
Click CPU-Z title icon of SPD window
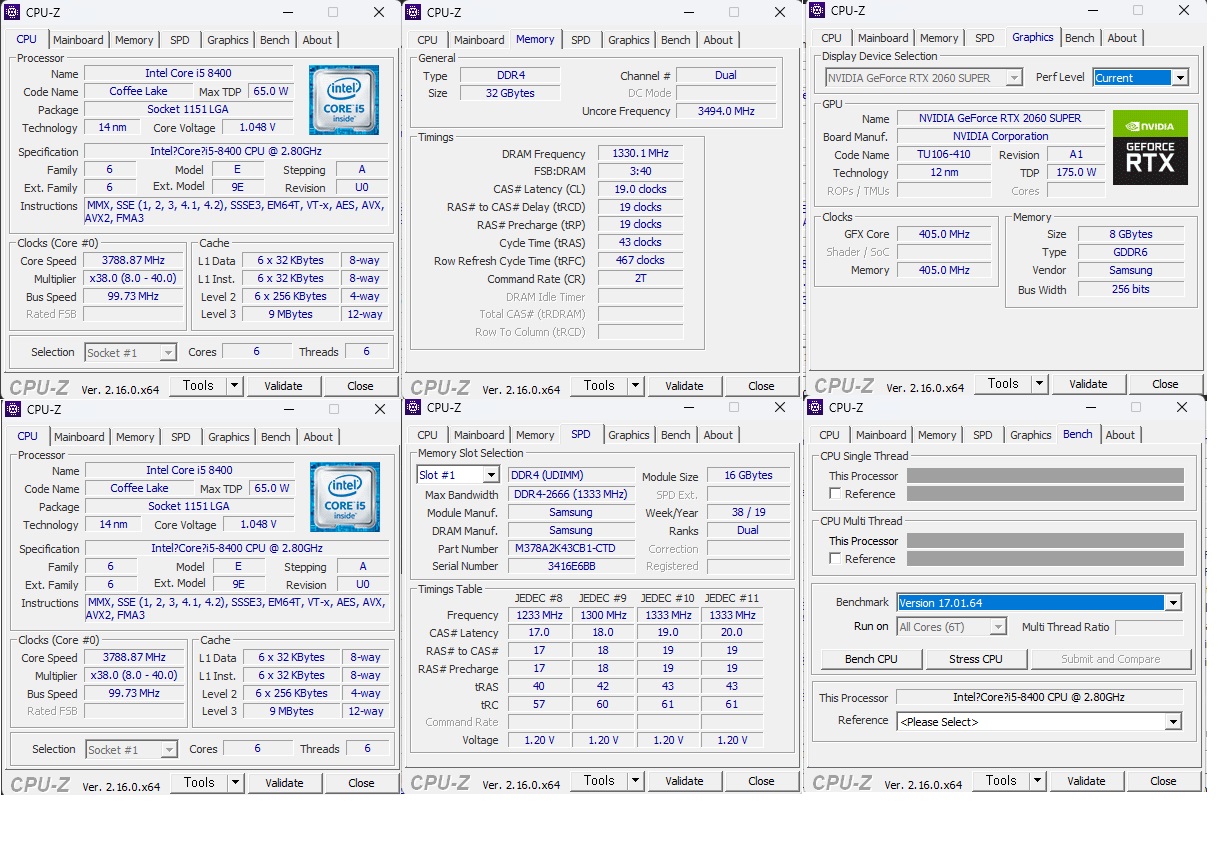pyautogui.click(x=413, y=407)
